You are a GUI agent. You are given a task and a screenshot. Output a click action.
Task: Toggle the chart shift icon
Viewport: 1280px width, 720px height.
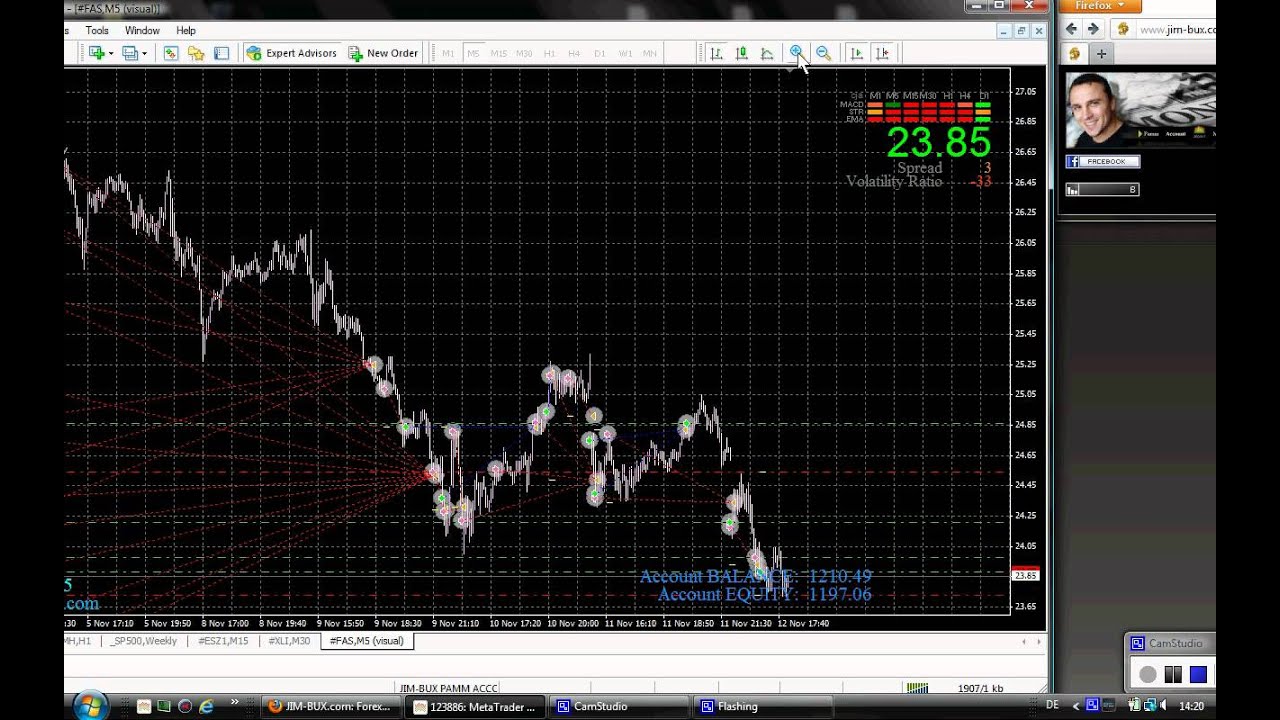pos(882,53)
